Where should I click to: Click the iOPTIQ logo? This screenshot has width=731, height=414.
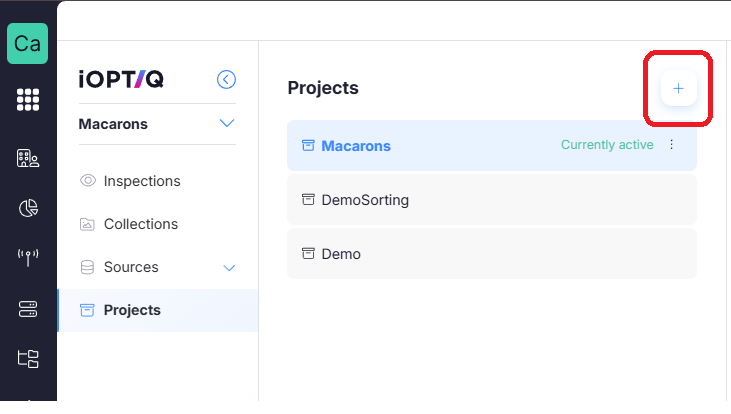(x=121, y=79)
